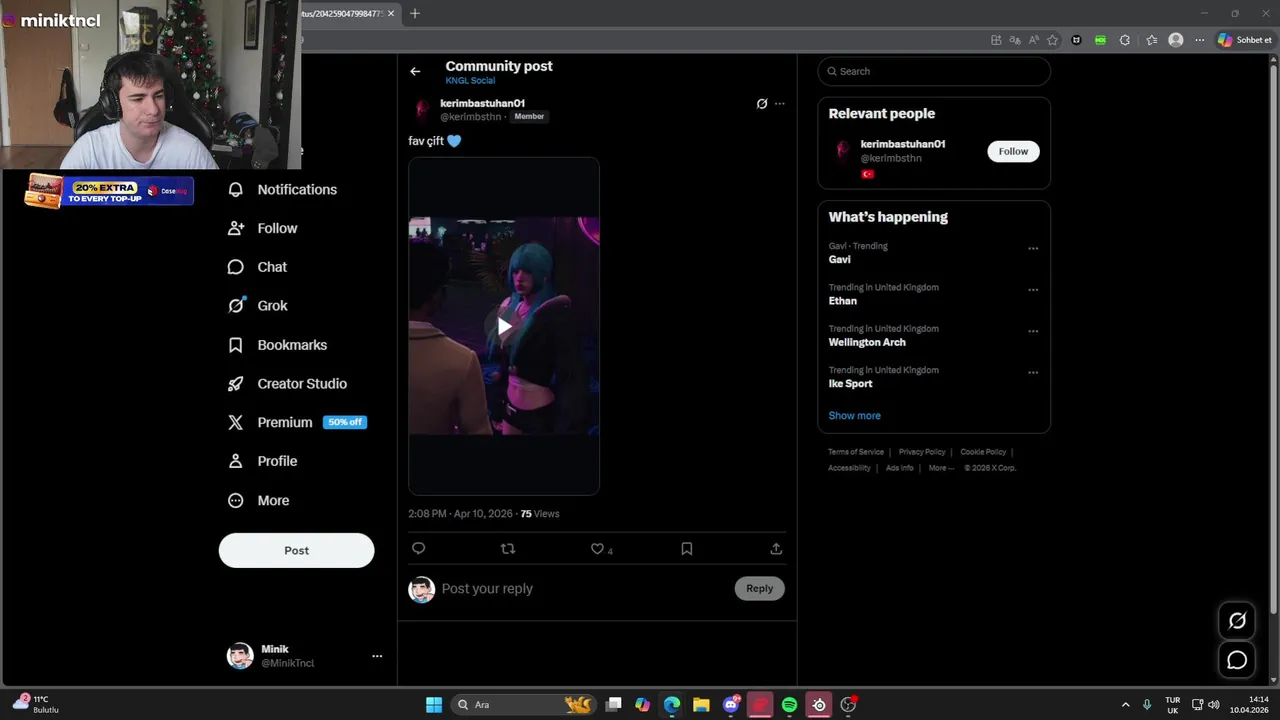Open options dots for Ike Sport trend
The height and width of the screenshot is (720, 1280).
click(1033, 372)
